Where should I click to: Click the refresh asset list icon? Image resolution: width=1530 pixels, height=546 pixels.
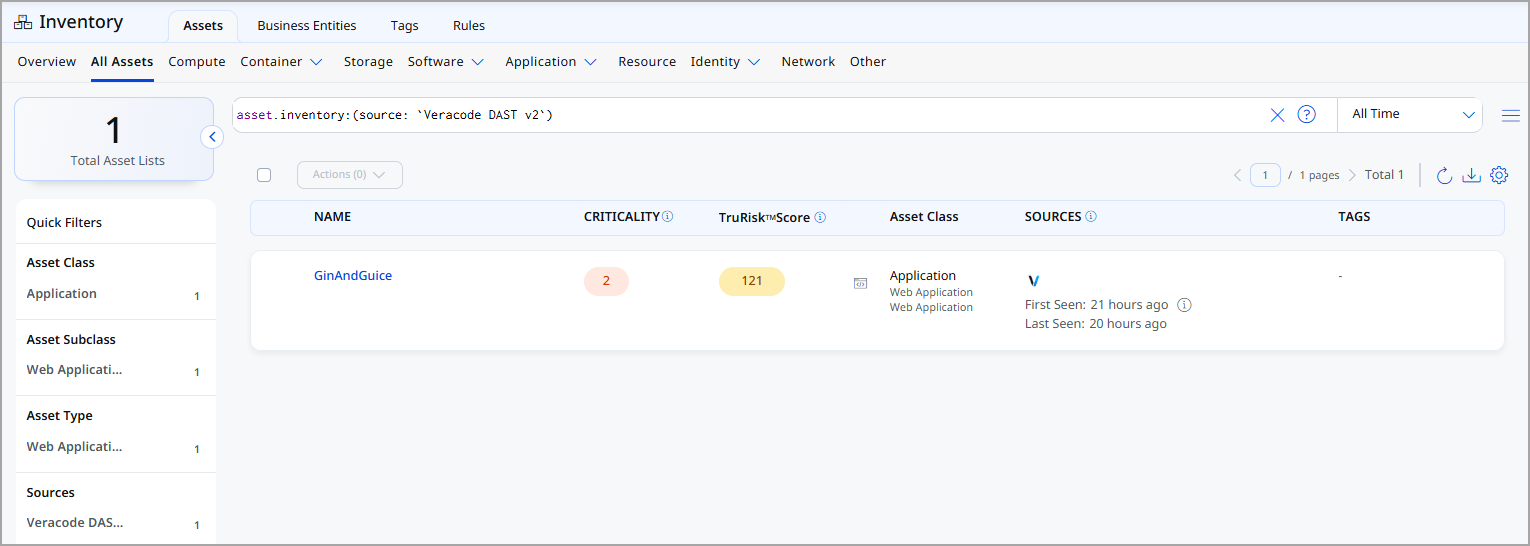[1443, 176]
